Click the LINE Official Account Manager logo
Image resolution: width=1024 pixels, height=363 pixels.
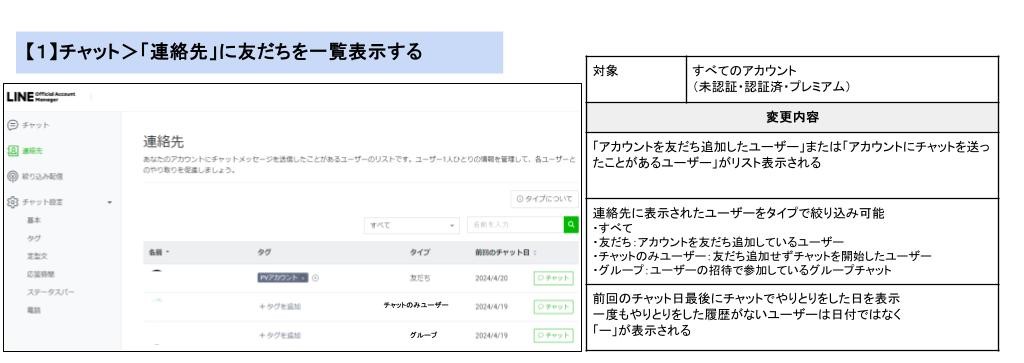tap(40, 97)
